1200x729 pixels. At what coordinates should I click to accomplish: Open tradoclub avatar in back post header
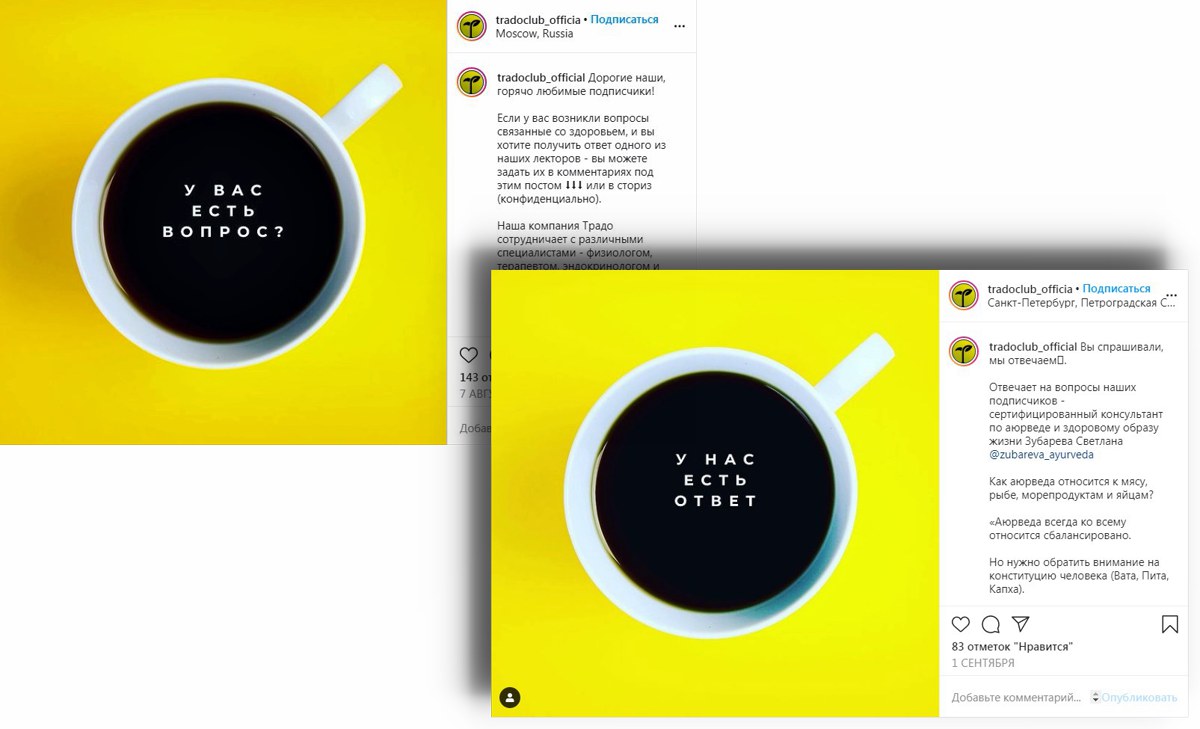point(472,26)
